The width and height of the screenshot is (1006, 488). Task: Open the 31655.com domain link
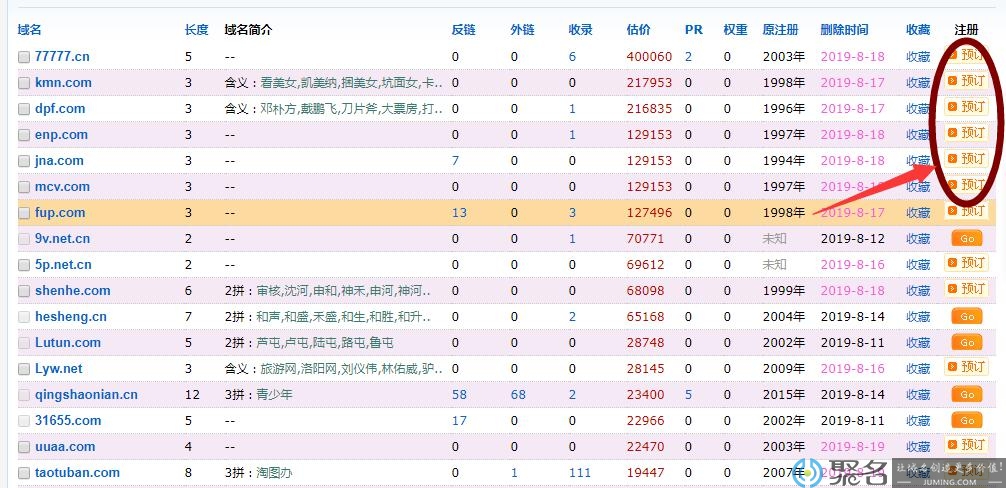tap(68, 421)
